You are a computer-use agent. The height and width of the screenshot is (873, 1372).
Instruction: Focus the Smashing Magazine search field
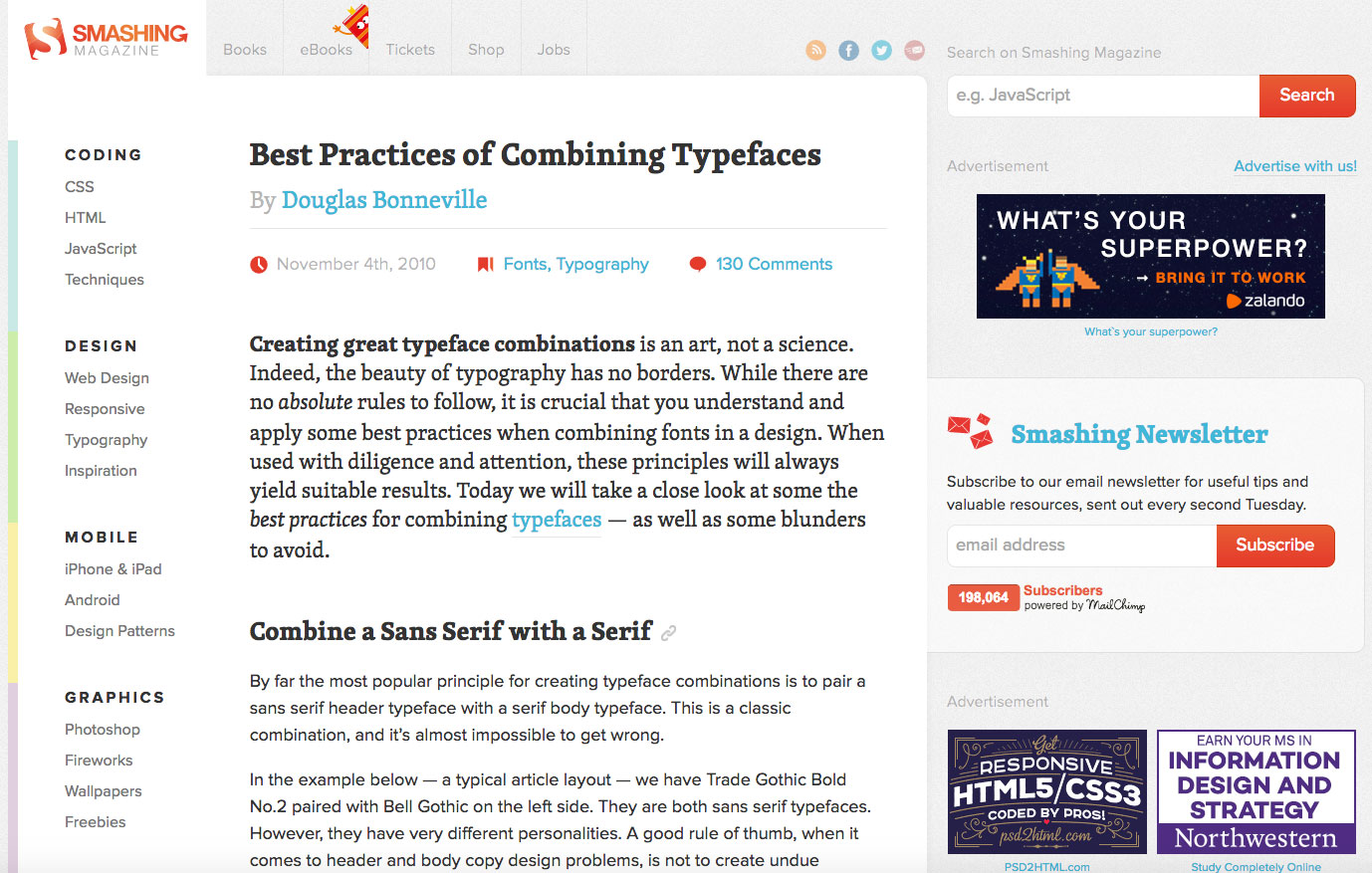(1102, 96)
